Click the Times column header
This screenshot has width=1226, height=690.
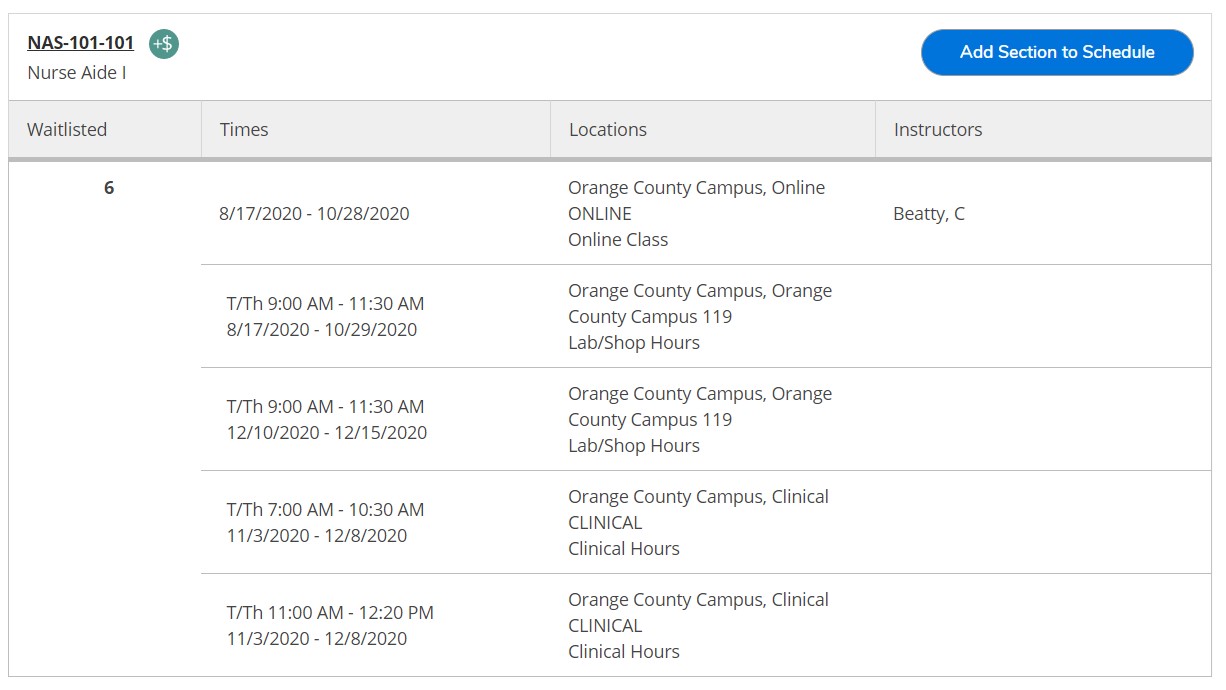244,129
